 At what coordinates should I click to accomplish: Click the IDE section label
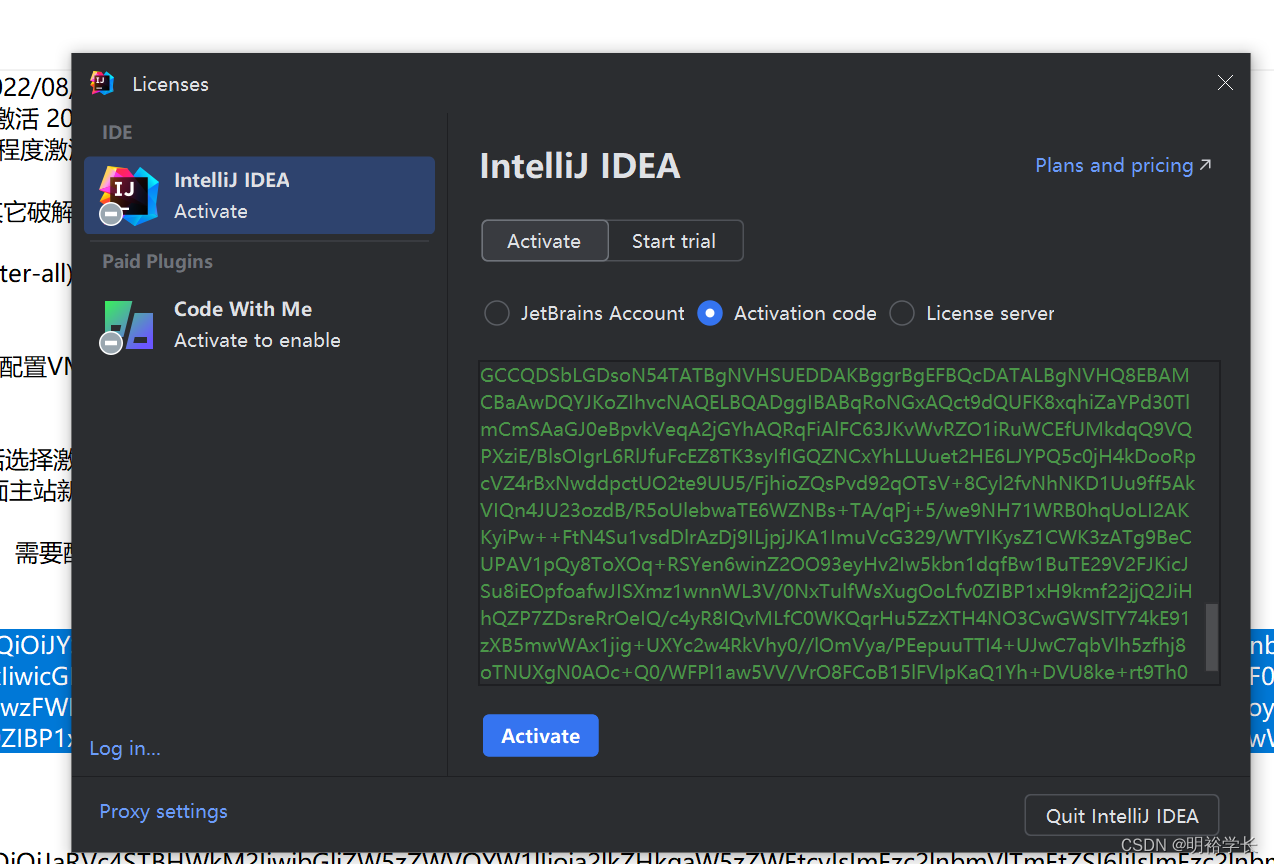point(117,132)
